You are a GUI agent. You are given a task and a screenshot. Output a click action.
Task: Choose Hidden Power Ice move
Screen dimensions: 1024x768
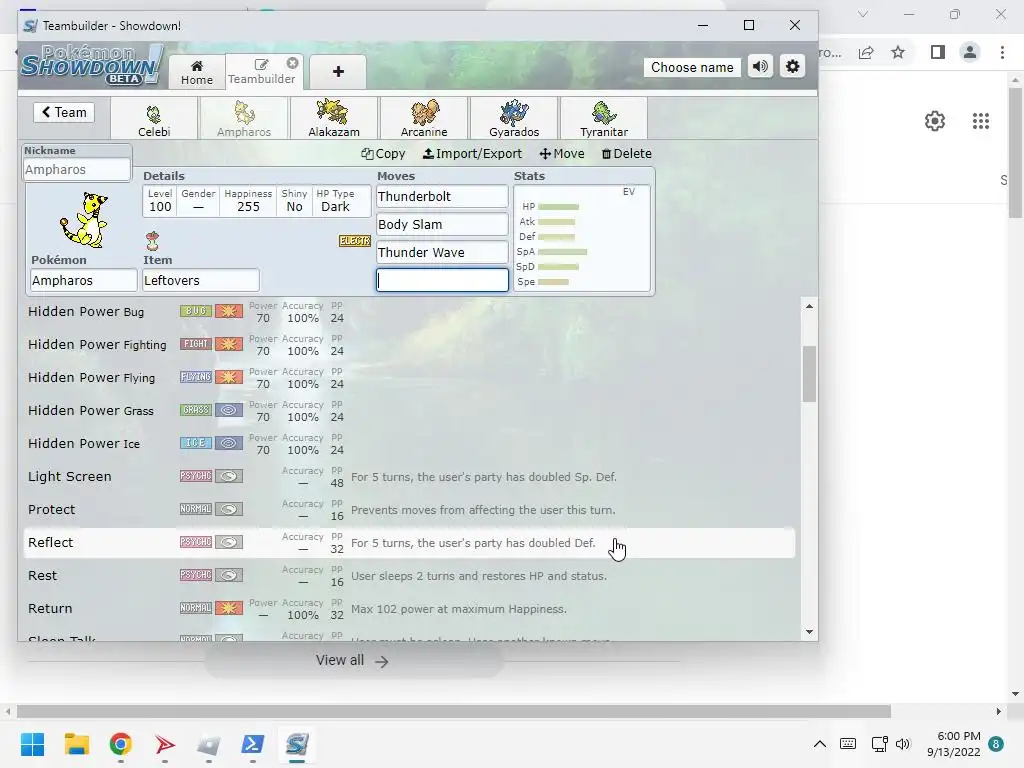pyautogui.click(x=409, y=444)
